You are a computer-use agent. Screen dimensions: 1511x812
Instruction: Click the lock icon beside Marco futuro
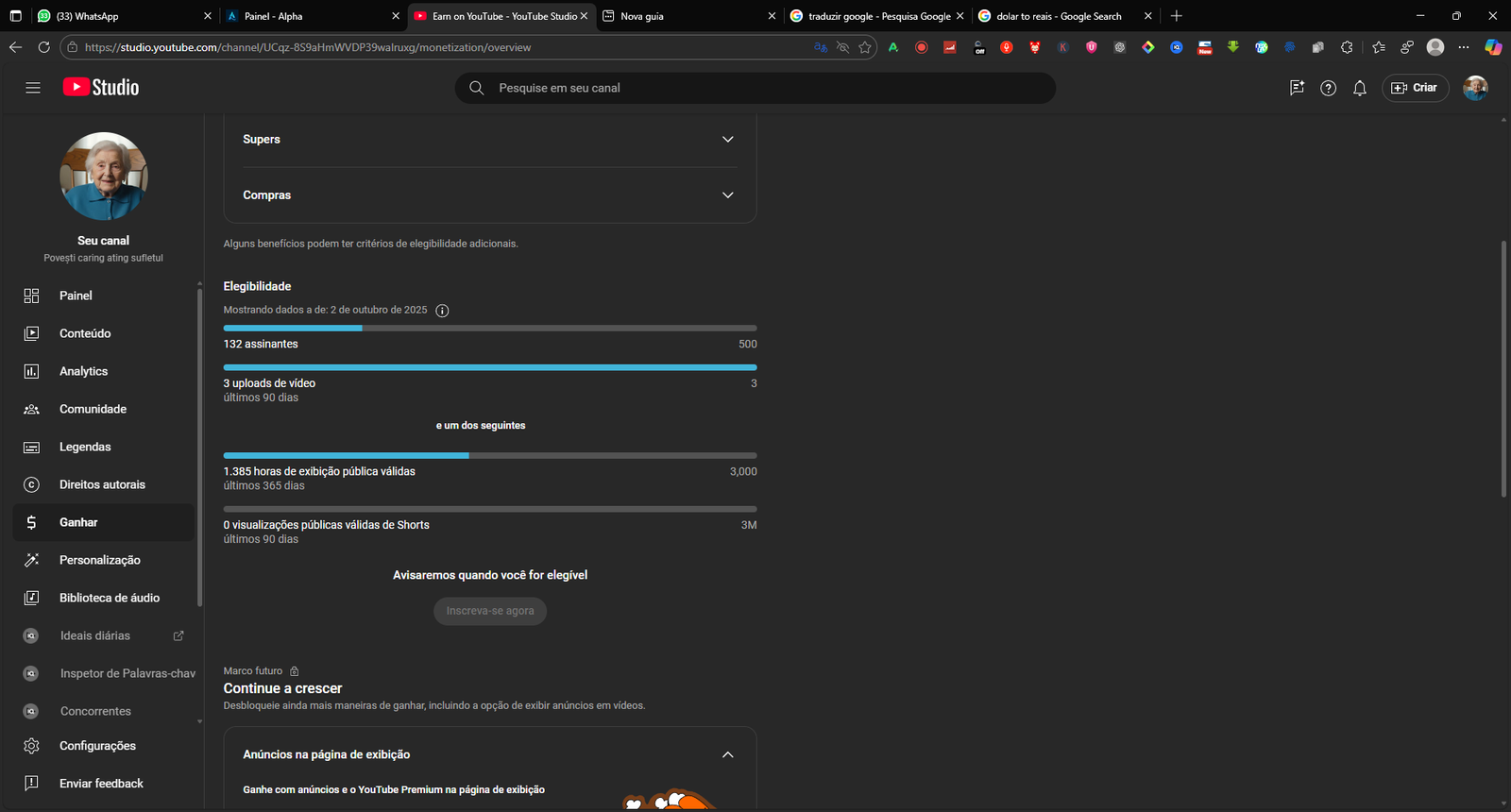click(295, 671)
